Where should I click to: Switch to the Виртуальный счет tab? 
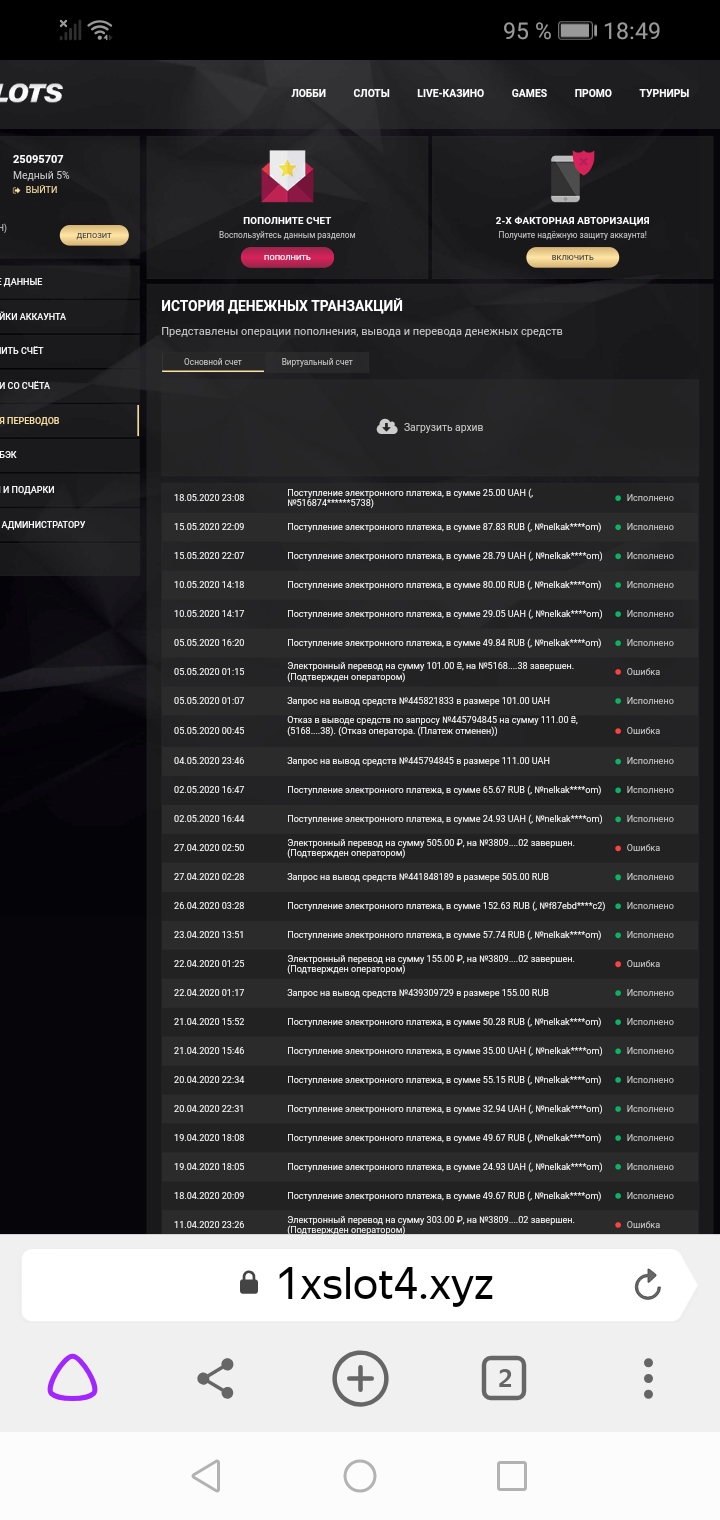317,362
